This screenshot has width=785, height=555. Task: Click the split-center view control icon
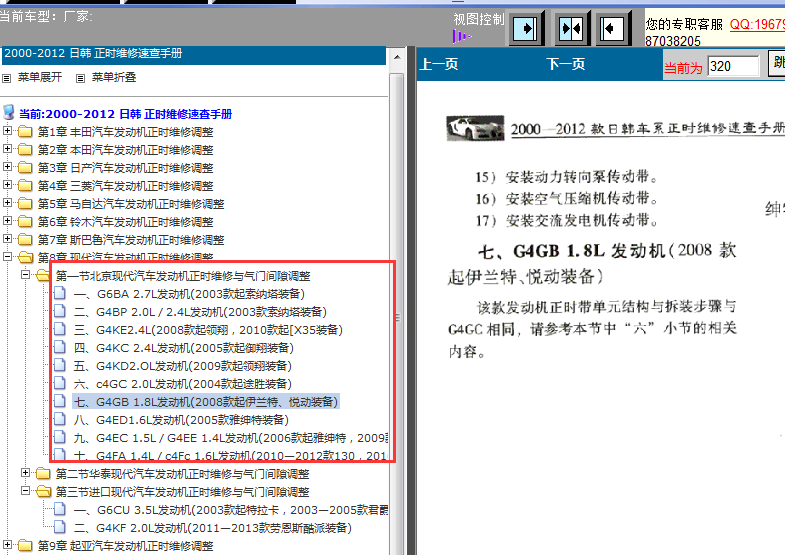tap(571, 29)
